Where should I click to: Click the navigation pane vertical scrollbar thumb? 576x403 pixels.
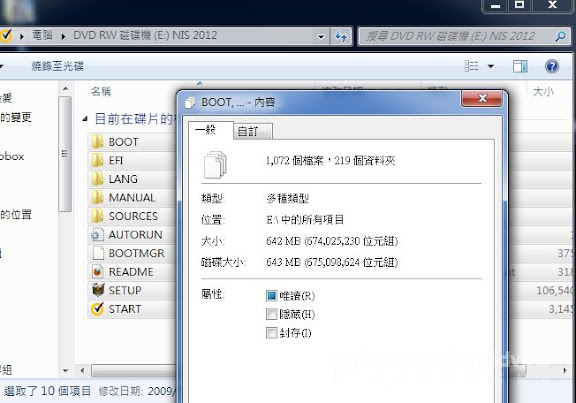tap(65, 154)
